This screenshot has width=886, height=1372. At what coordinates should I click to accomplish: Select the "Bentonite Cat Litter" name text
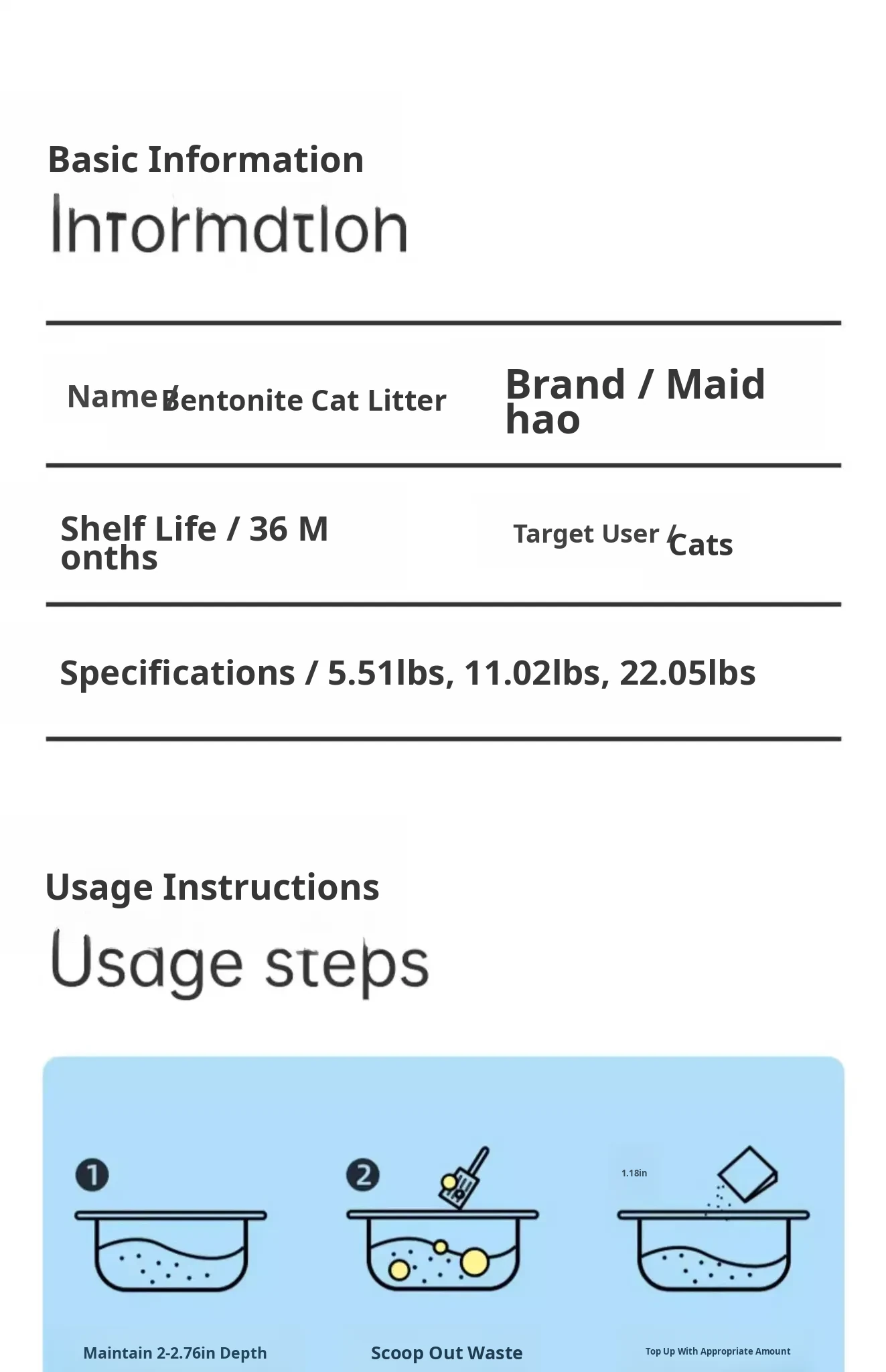[x=305, y=401]
